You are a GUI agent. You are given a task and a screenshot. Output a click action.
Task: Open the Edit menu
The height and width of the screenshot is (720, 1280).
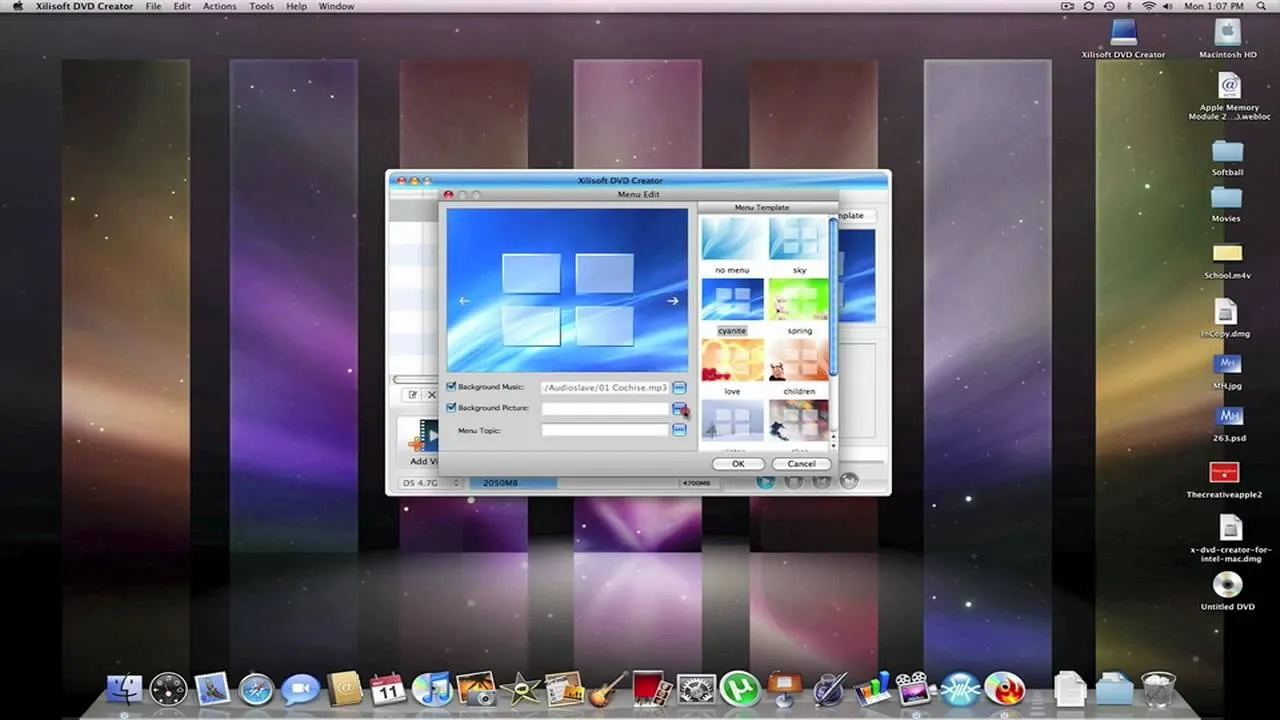[182, 6]
